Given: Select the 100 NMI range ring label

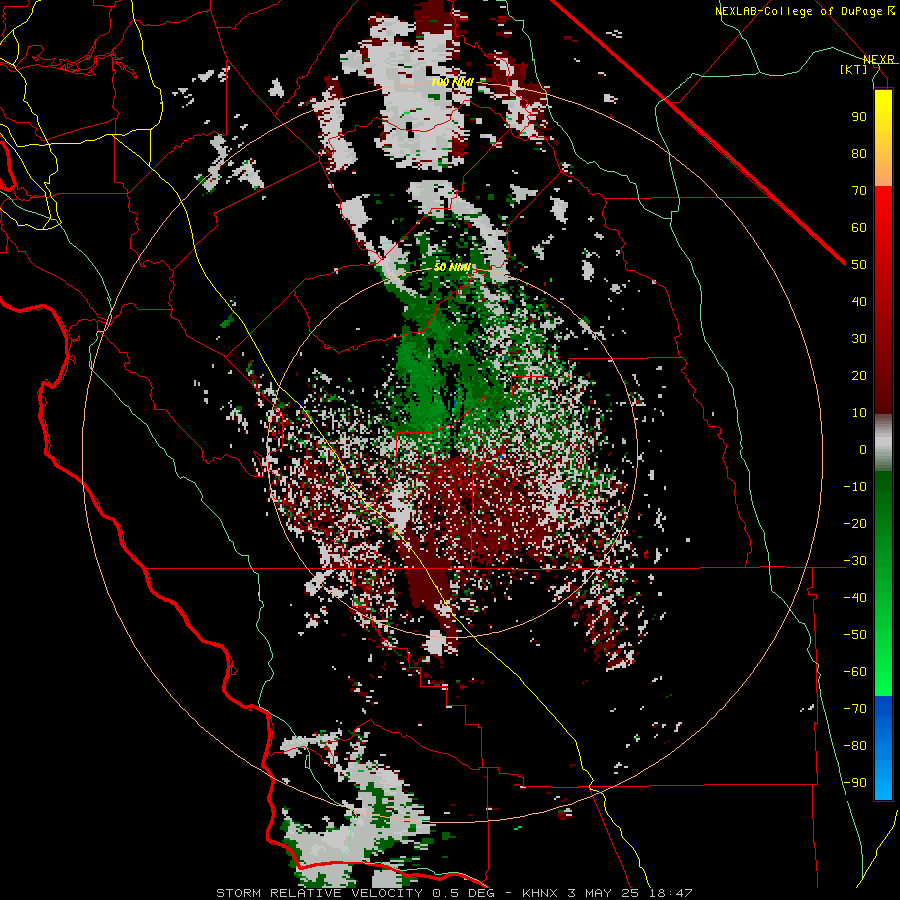Looking at the screenshot, I should pyautogui.click(x=452, y=82).
